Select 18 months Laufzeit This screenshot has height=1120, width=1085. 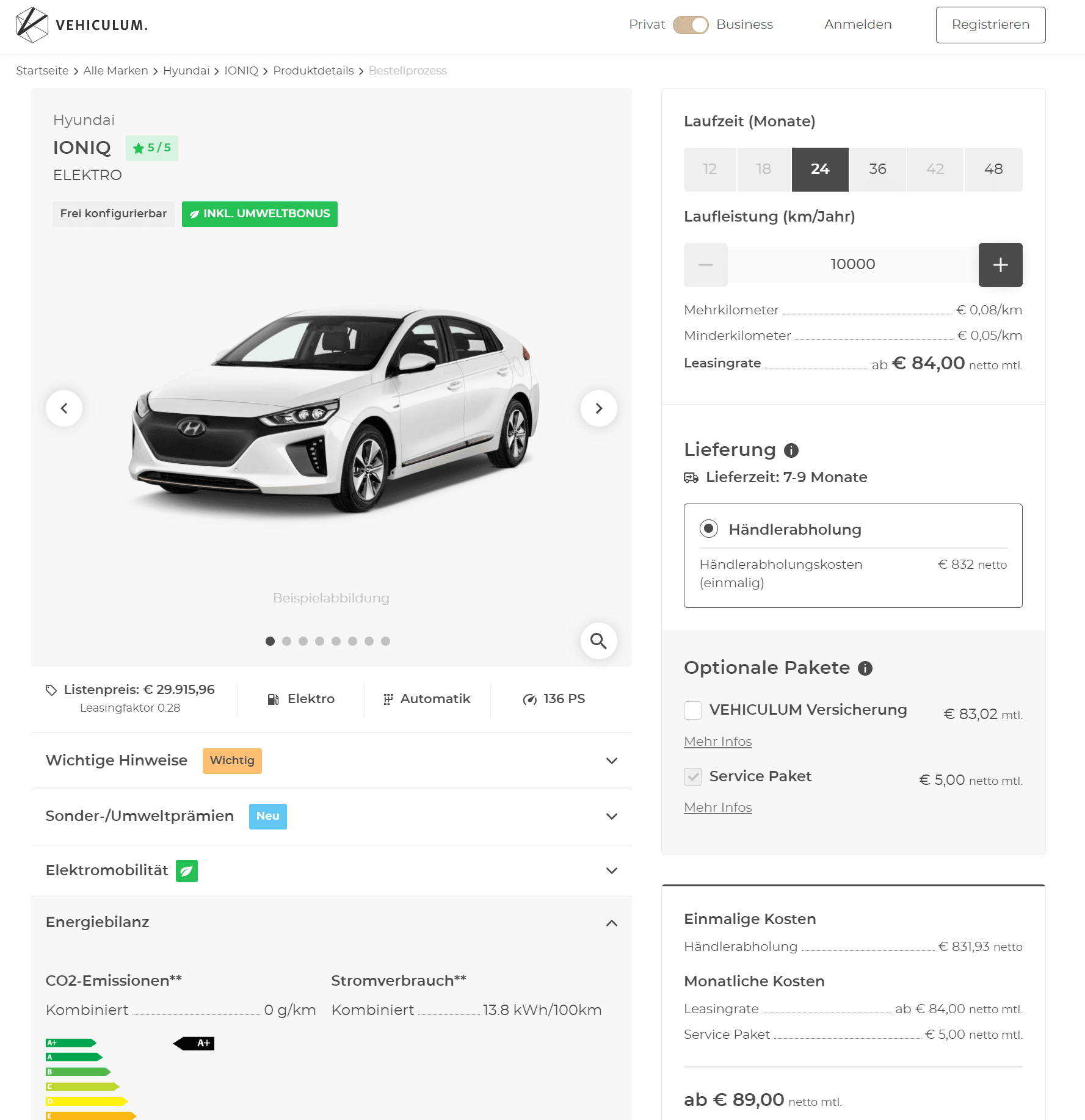point(764,170)
